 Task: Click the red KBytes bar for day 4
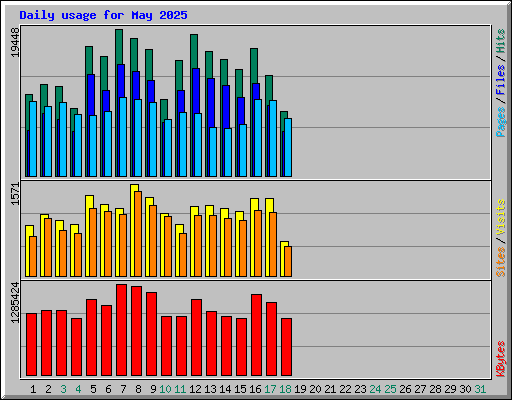point(77,347)
